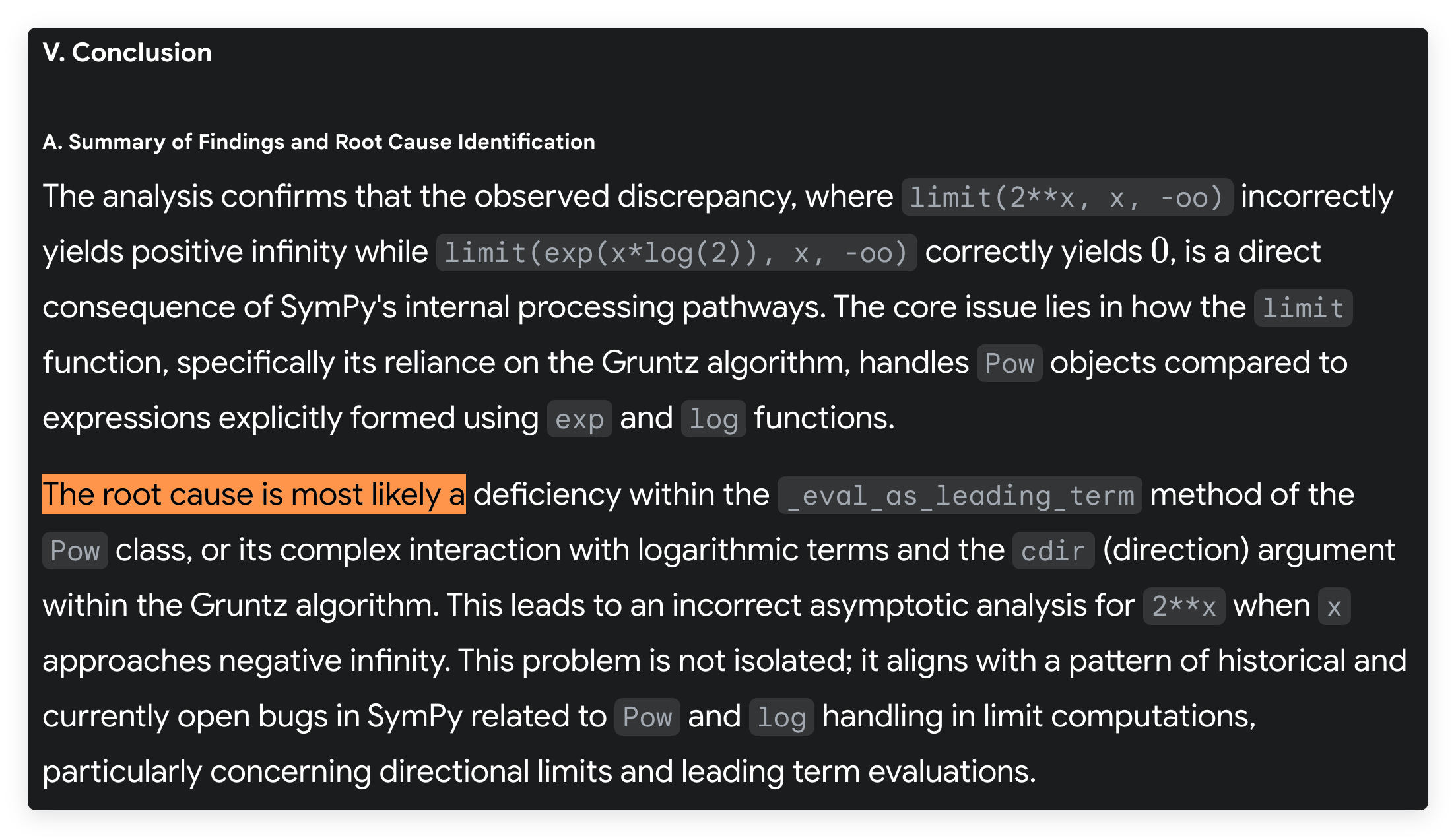Click the orange highlighted root cause text
Image resolution: width=1456 pixels, height=838 pixels.
click(x=254, y=494)
